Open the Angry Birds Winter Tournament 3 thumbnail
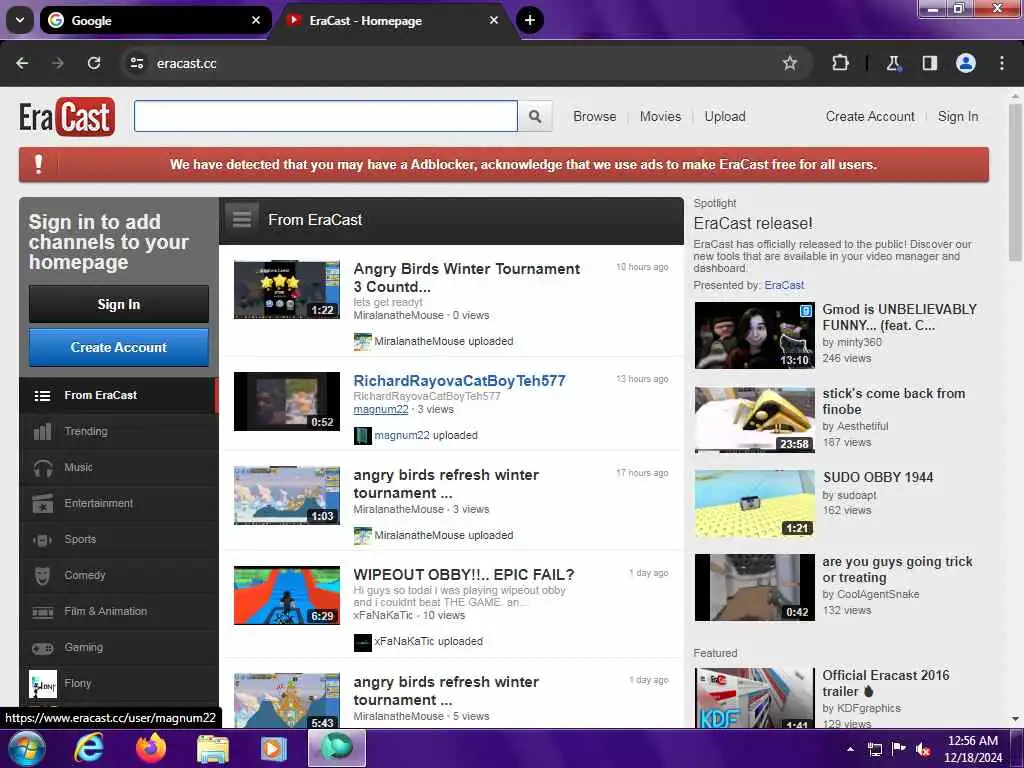 [x=287, y=289]
